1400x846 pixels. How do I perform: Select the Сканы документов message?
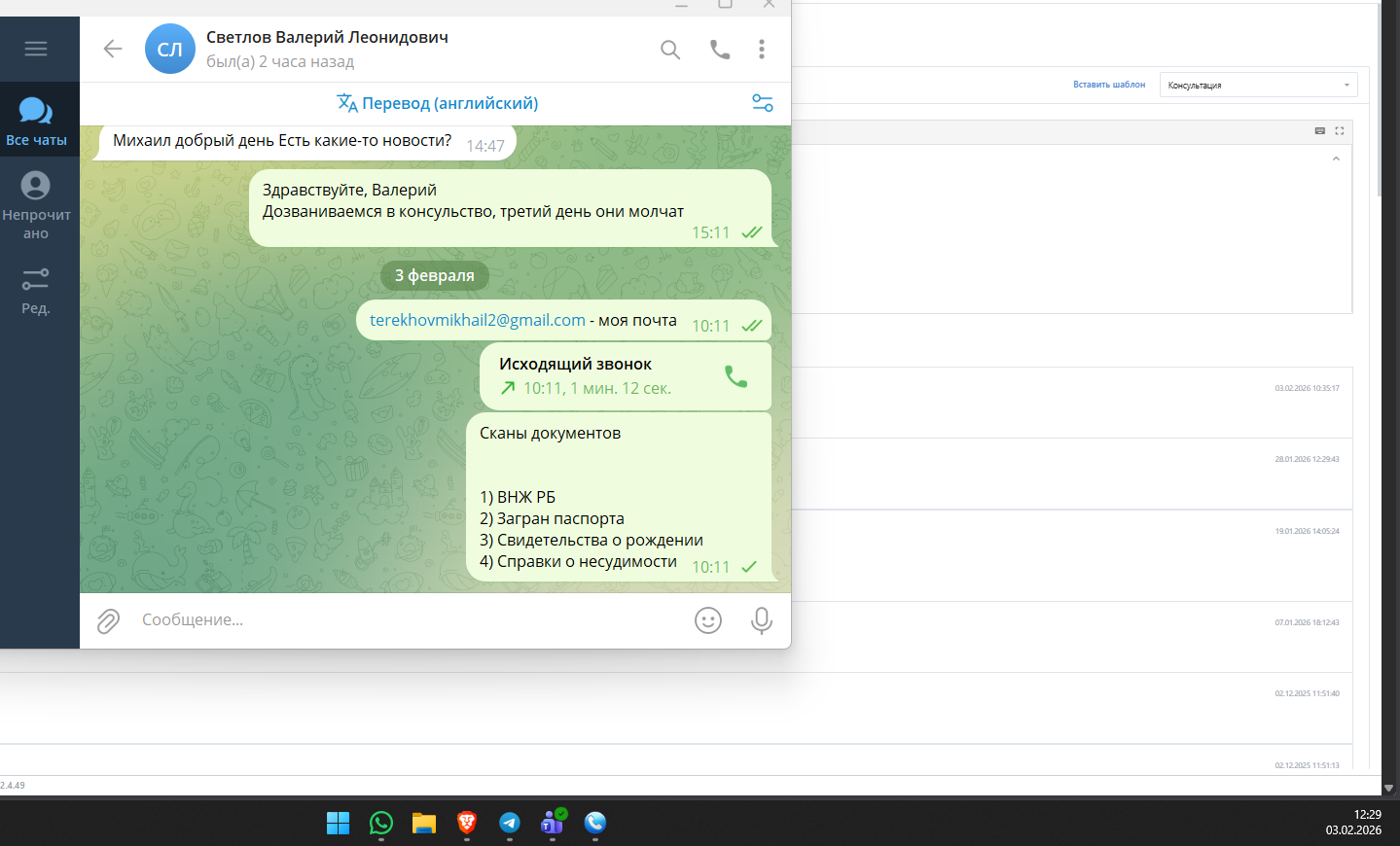(x=619, y=497)
